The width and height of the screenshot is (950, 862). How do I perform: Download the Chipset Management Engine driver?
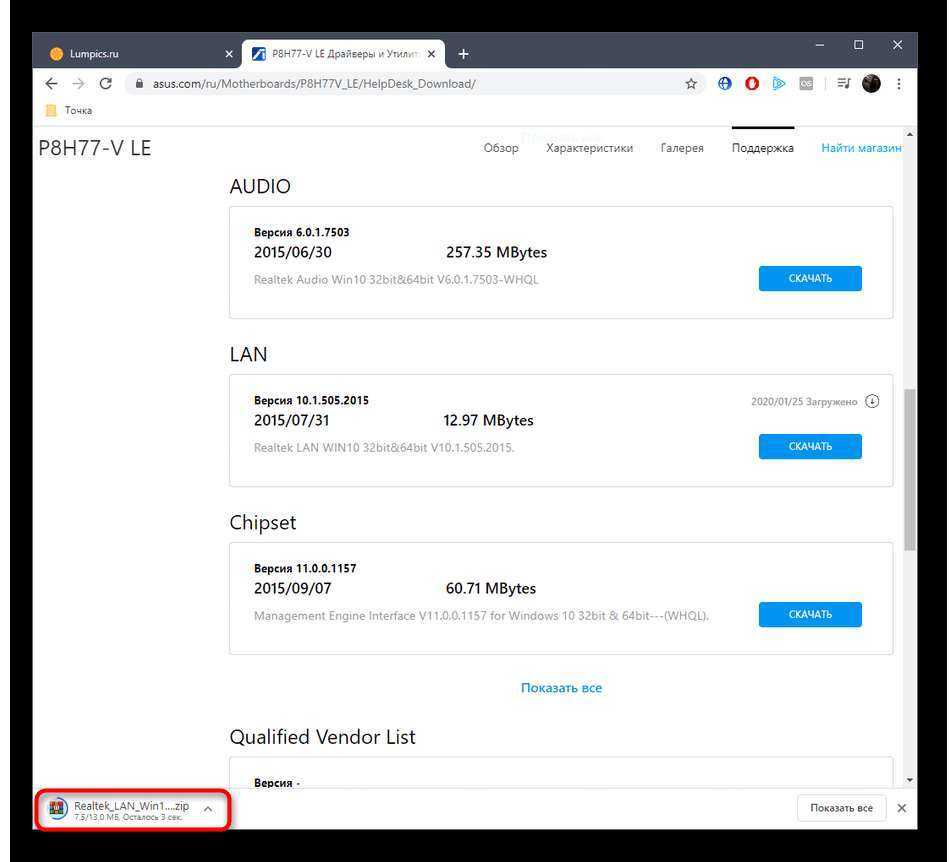coord(809,614)
